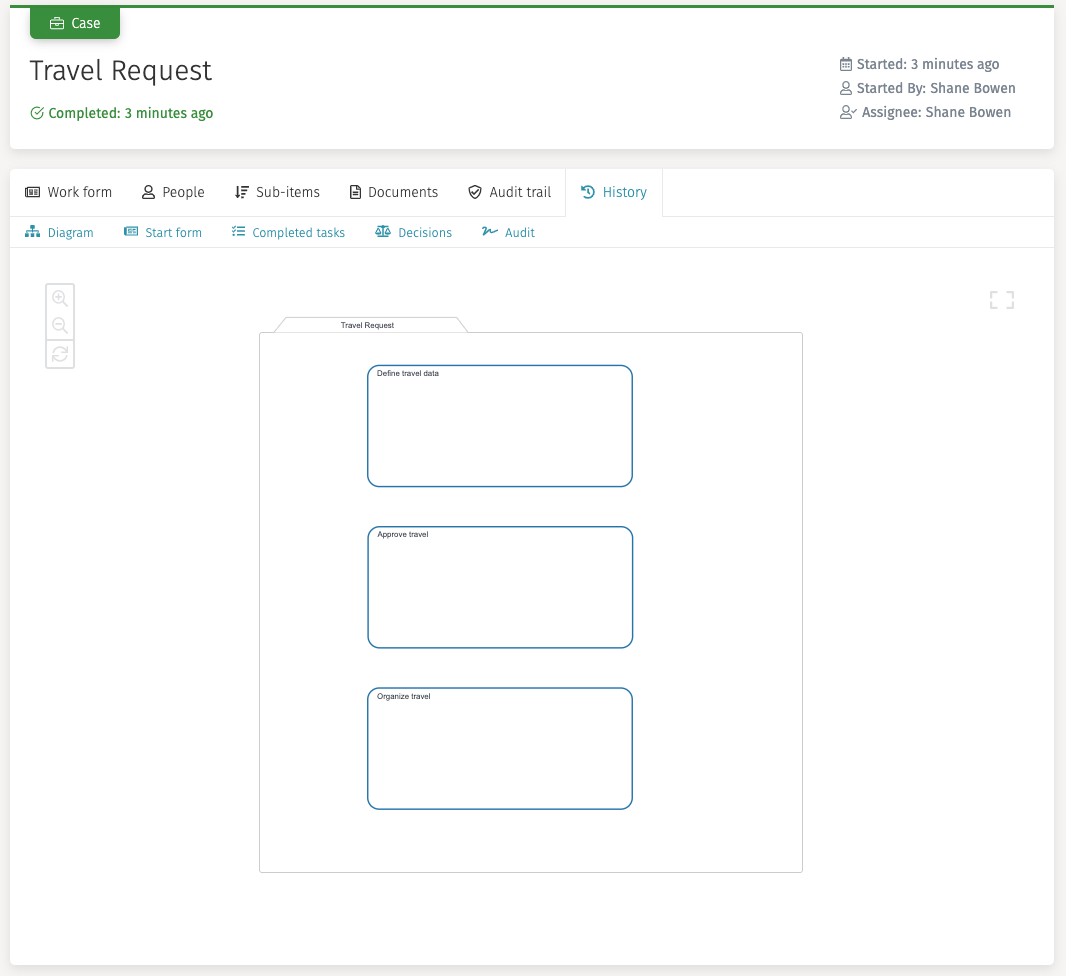Select the Organize travel task node

[500, 748]
